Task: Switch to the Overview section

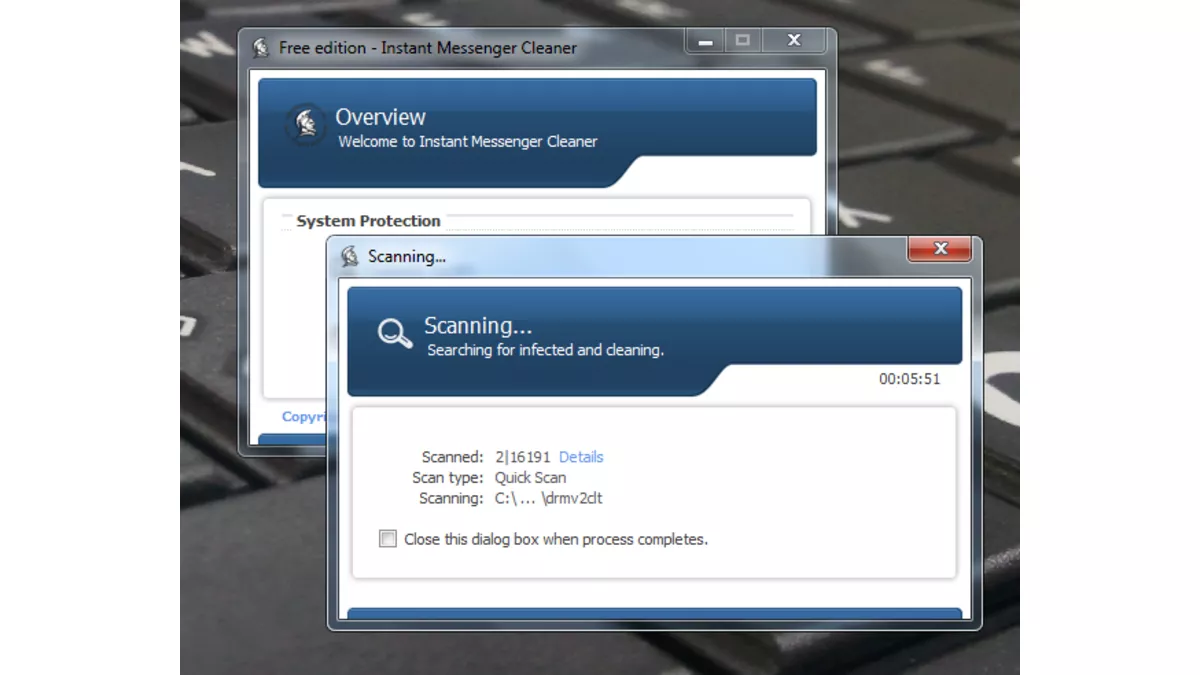Action: point(381,117)
